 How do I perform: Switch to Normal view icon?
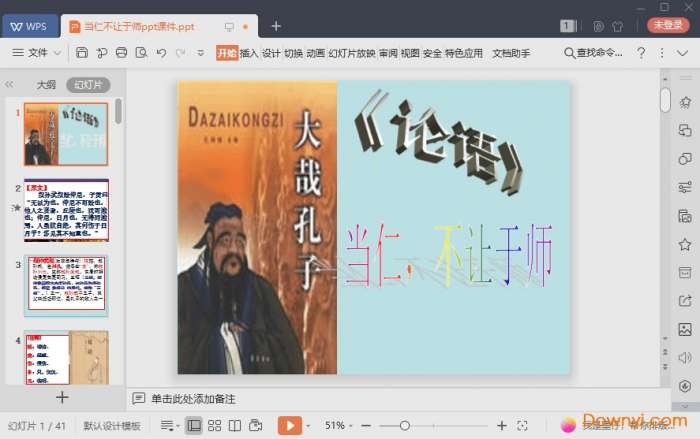(x=194, y=426)
